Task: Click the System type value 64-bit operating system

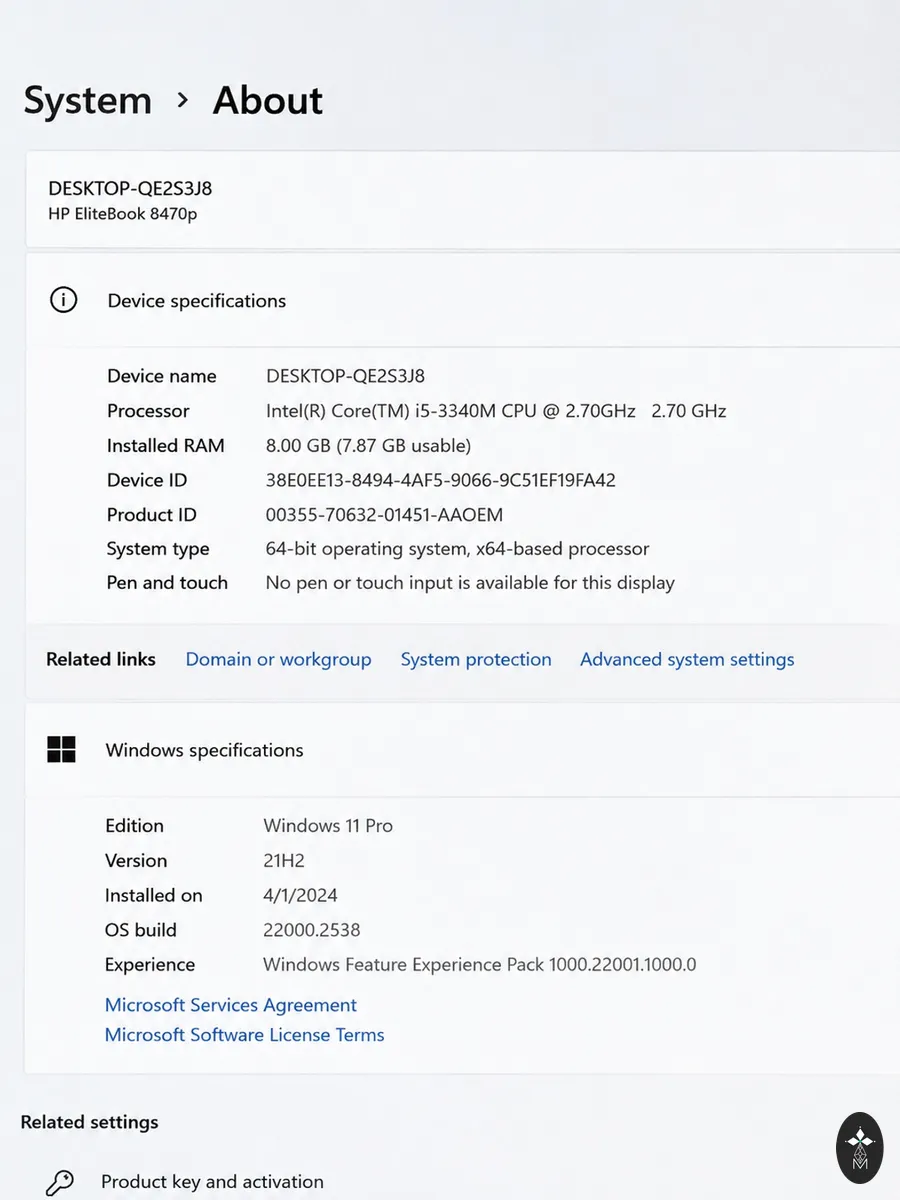Action: [457, 549]
